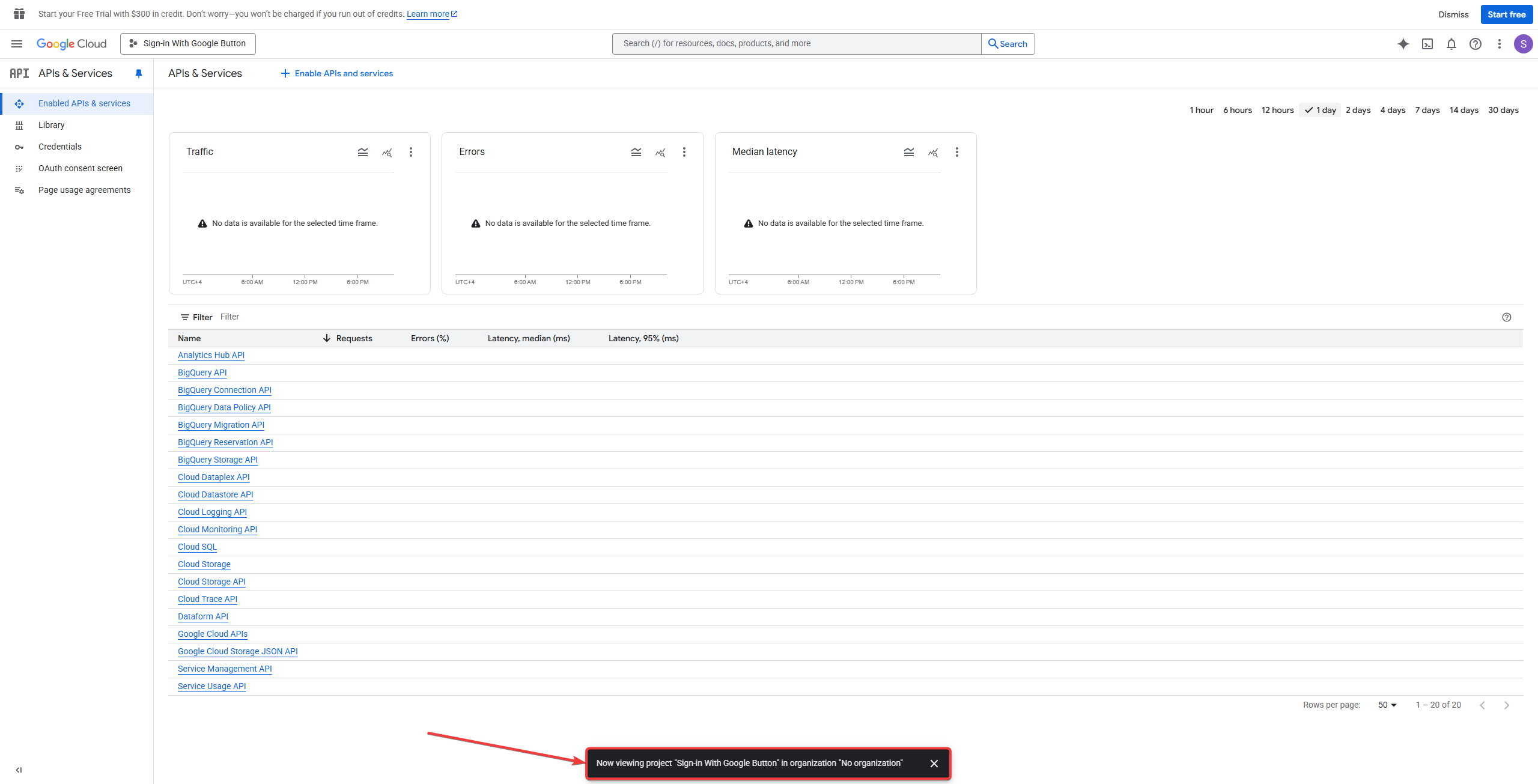Open Enabled APIs & services page

pos(77,103)
